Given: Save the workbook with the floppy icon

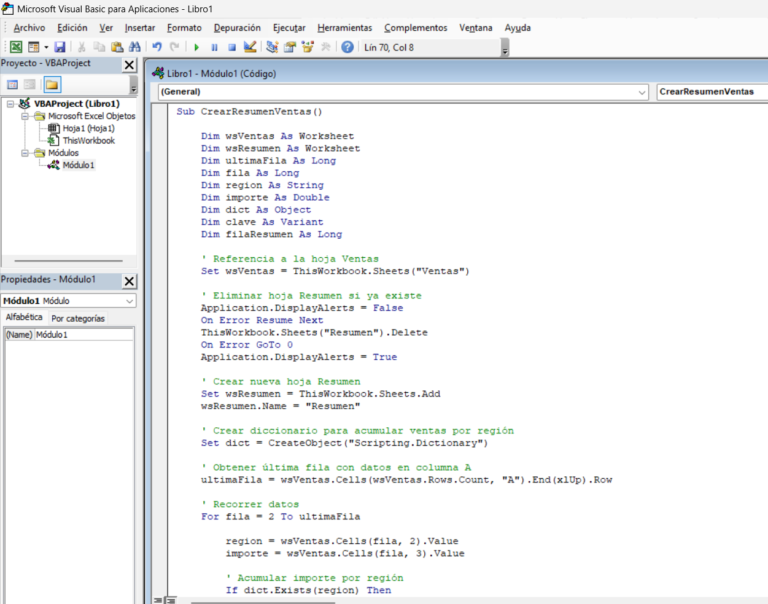Looking at the screenshot, I should tap(60, 47).
